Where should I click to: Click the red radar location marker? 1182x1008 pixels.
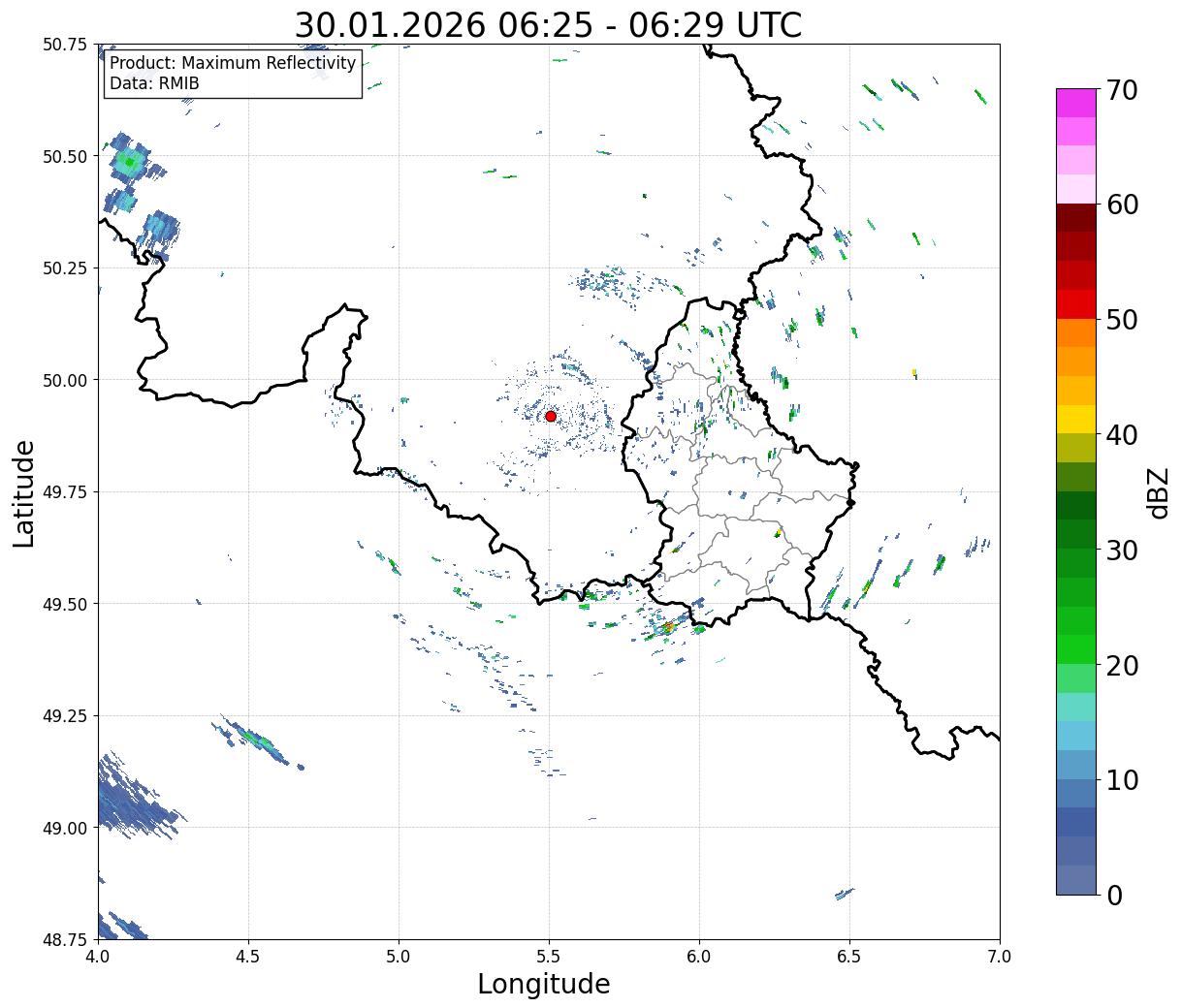pos(550,416)
